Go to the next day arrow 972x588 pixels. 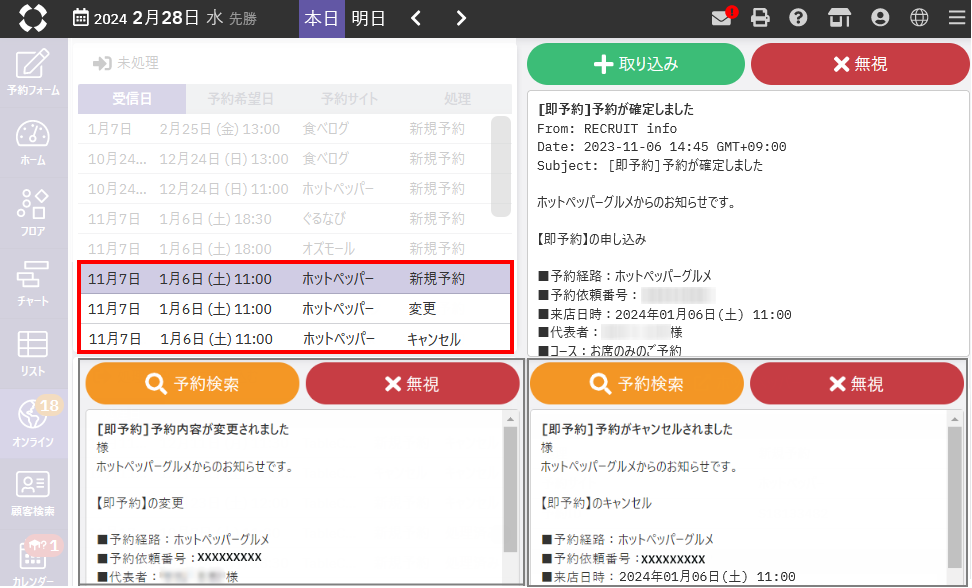(460, 18)
